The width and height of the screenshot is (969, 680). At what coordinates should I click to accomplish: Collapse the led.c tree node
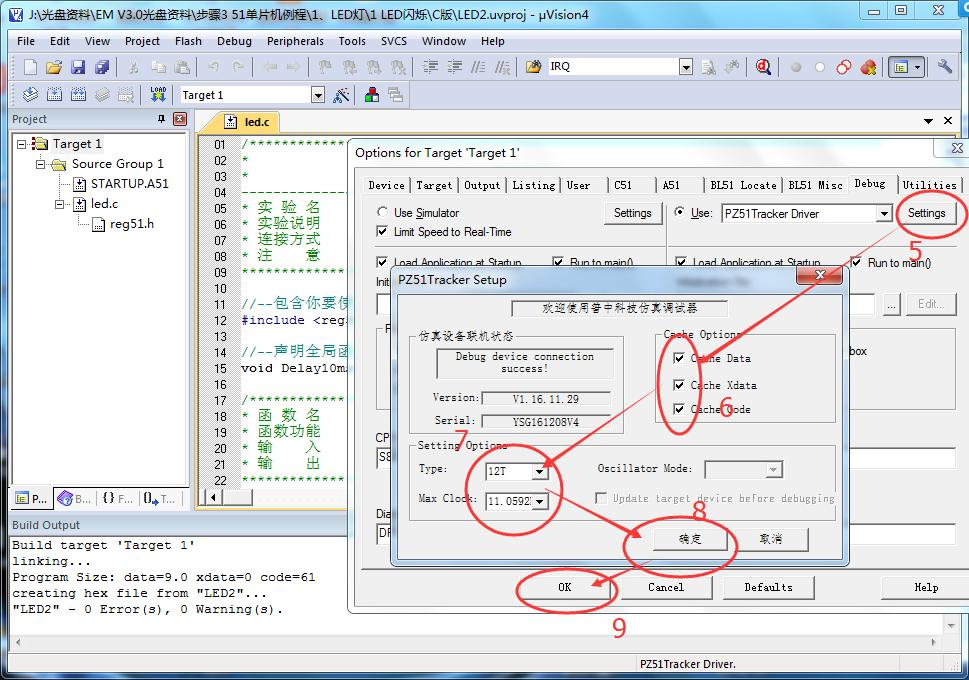tap(60, 203)
